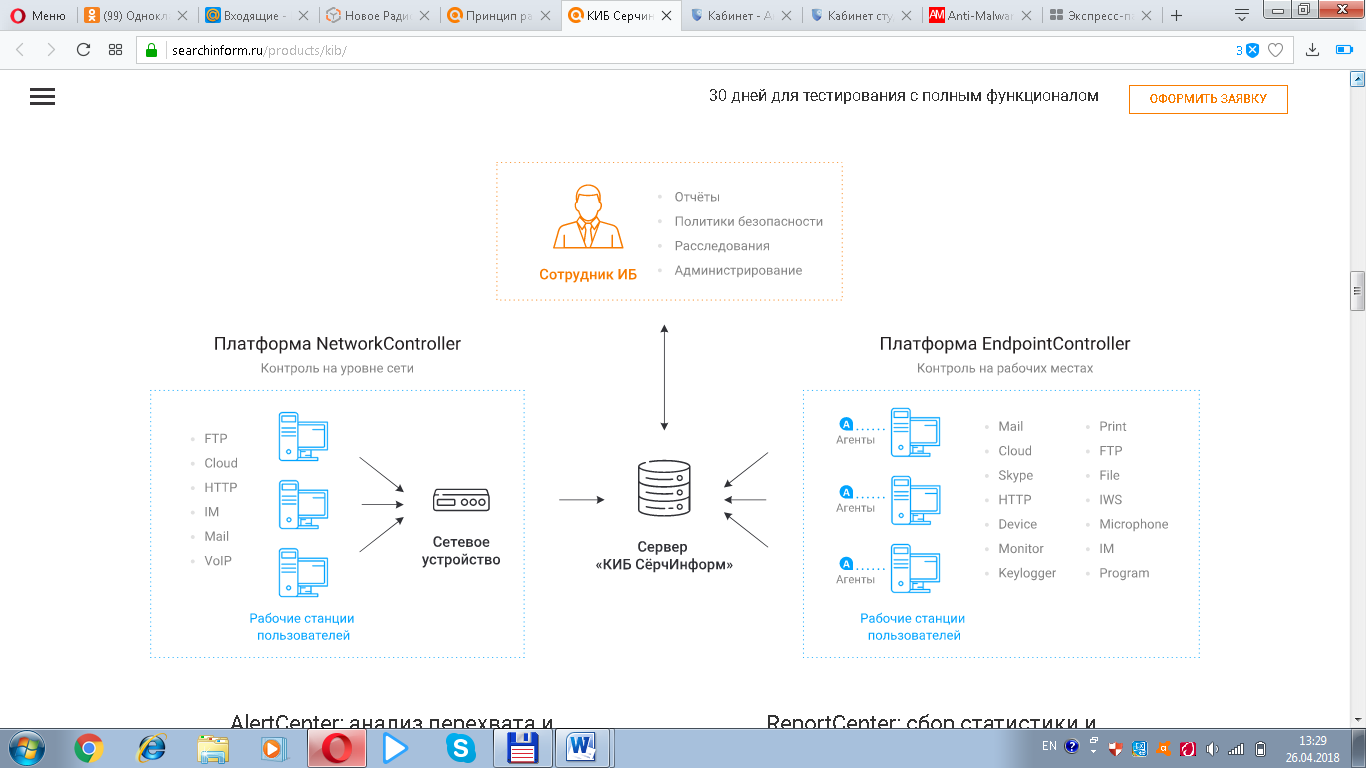Click the EN language indicator in tray
The height and width of the screenshot is (768, 1366).
click(x=1049, y=747)
